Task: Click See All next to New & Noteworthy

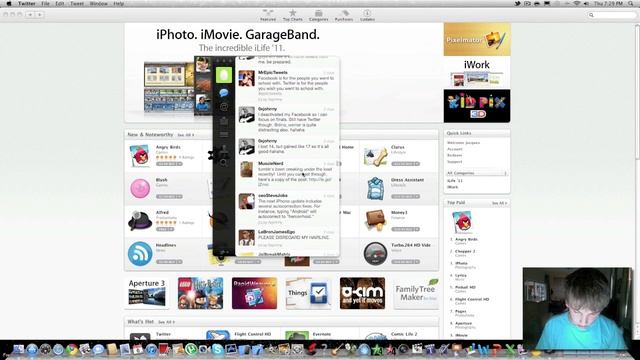Action: [186, 135]
